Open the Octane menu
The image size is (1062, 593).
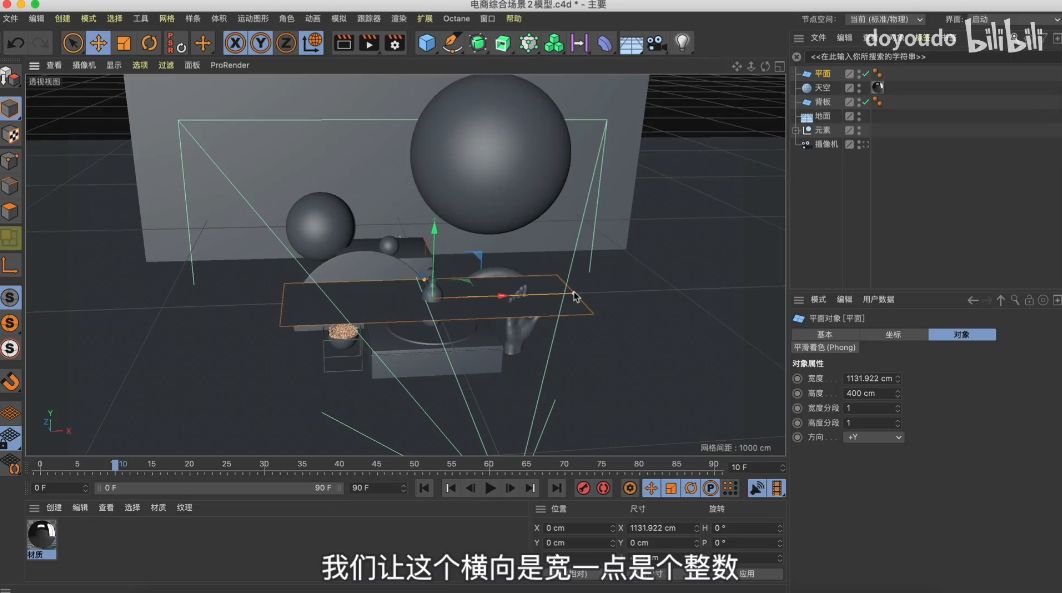[456, 18]
